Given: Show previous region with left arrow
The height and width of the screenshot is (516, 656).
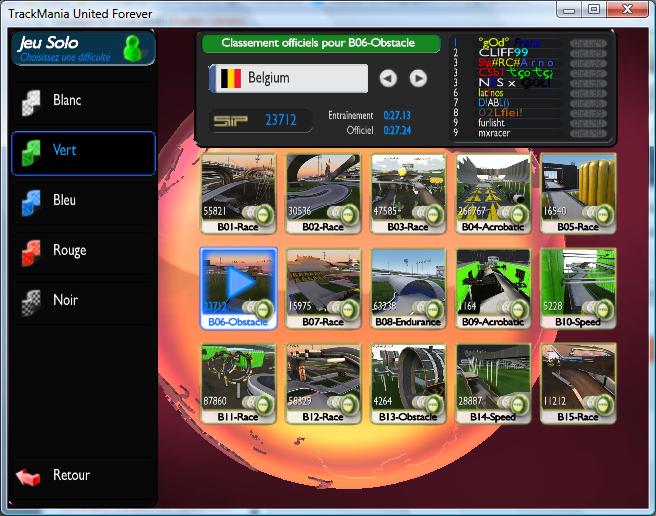Looking at the screenshot, I should click(x=388, y=78).
